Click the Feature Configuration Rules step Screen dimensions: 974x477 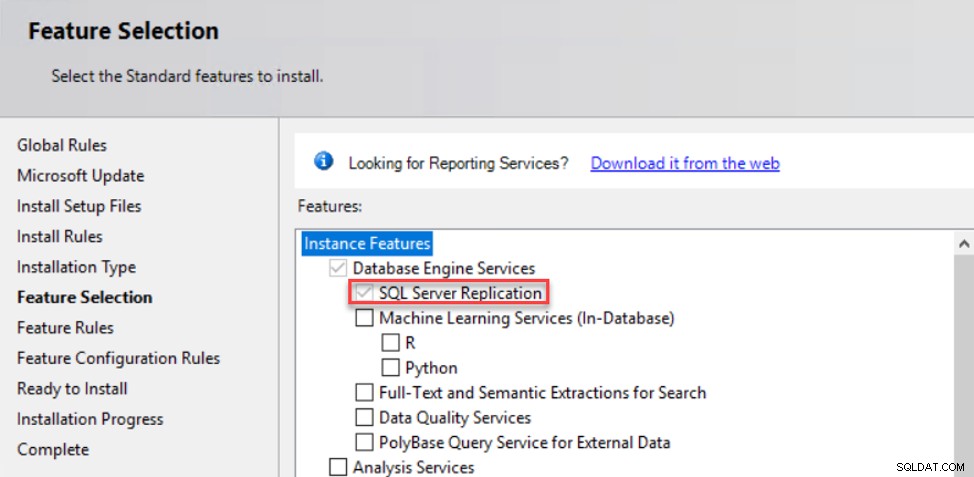click(118, 358)
